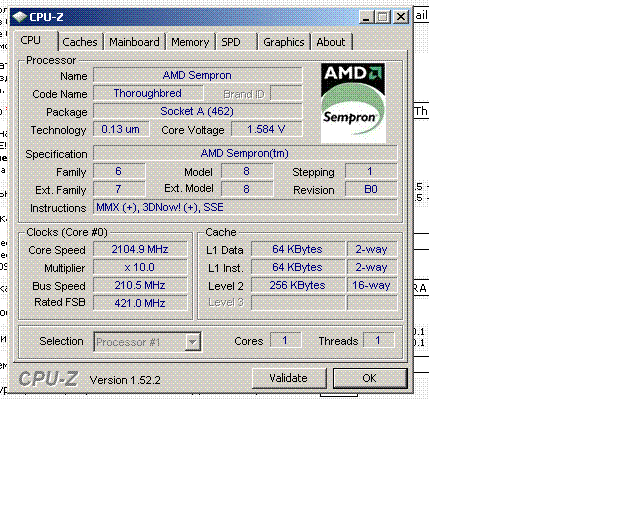Screen dimensions: 640x512
Task: Click the Package value Socket A (462)
Action: click(x=198, y=111)
